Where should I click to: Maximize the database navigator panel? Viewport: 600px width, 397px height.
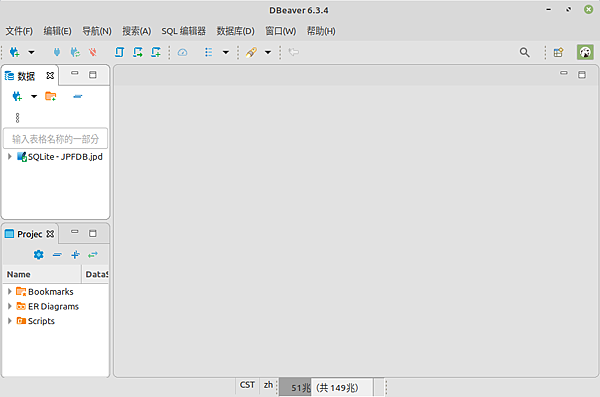[x=93, y=75]
